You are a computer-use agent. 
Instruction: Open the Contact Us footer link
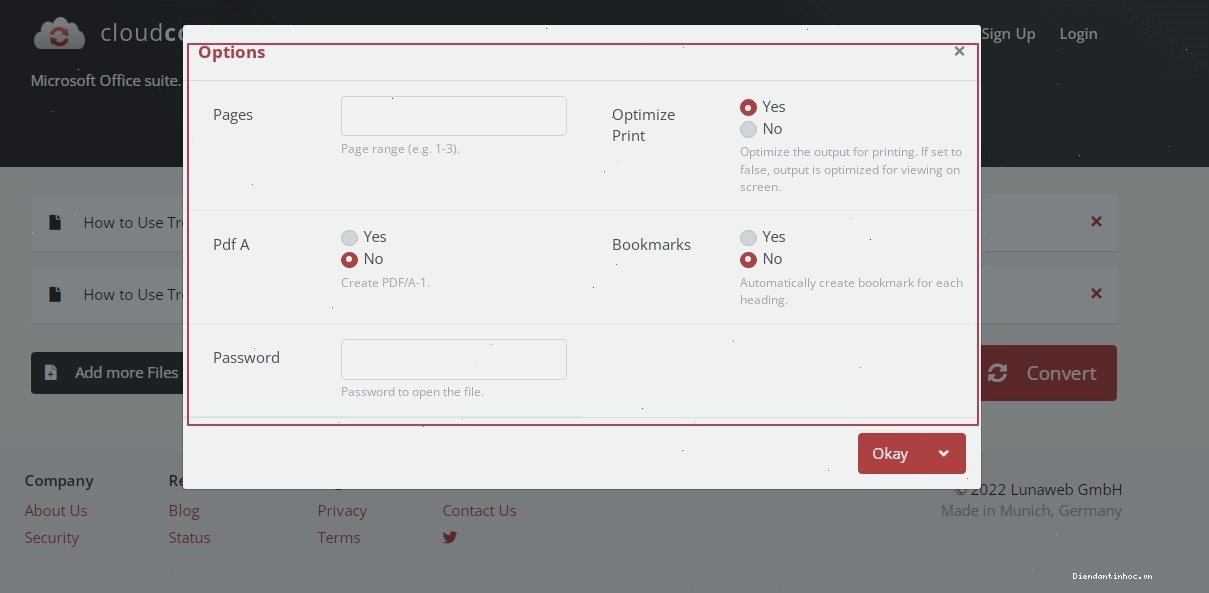[x=479, y=510]
